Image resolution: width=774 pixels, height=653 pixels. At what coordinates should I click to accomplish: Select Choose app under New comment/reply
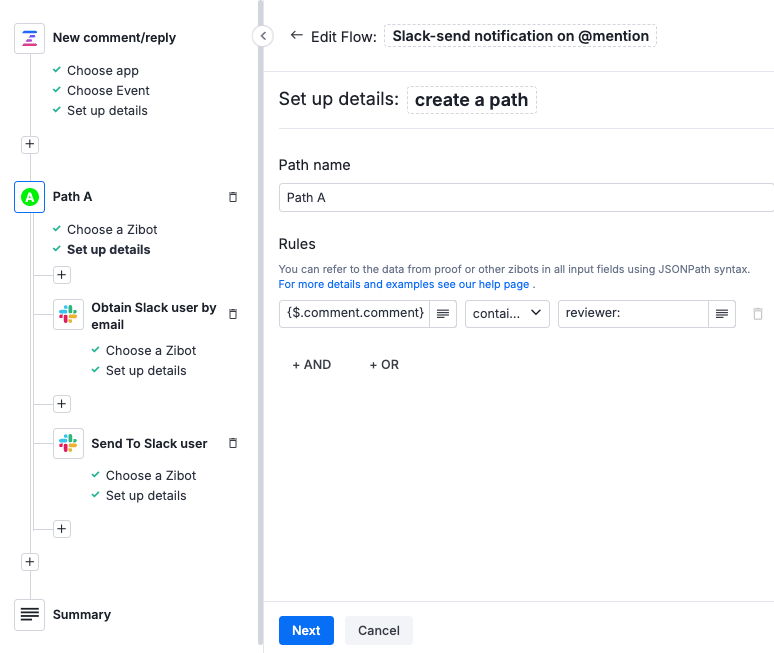pyautogui.click(x=103, y=71)
